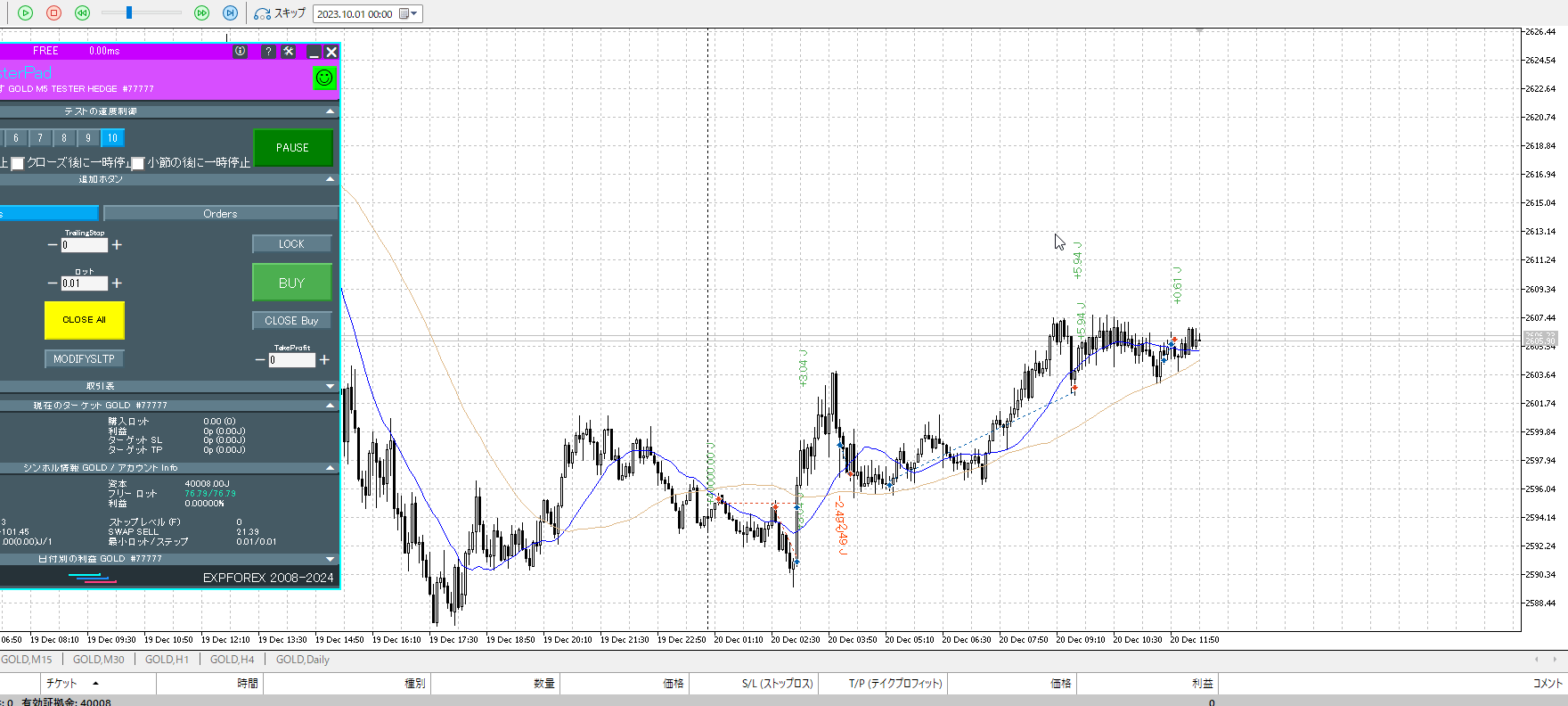Switch chart to GOLD,H4 tab

tap(232, 660)
